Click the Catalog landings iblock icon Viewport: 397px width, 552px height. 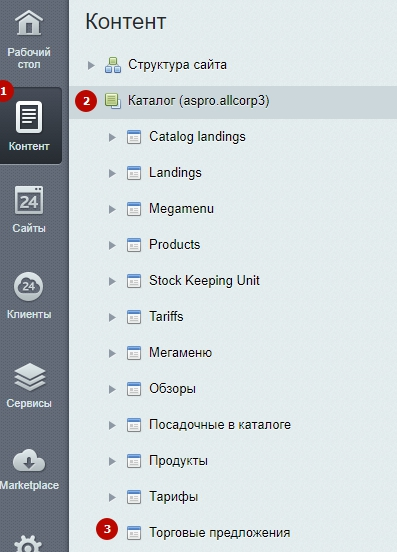click(134, 137)
